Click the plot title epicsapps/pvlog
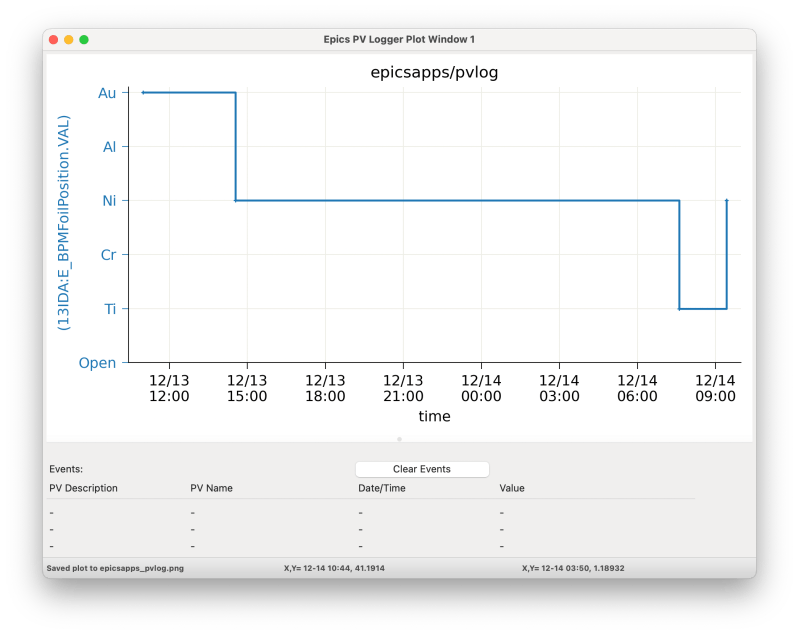 (434, 72)
